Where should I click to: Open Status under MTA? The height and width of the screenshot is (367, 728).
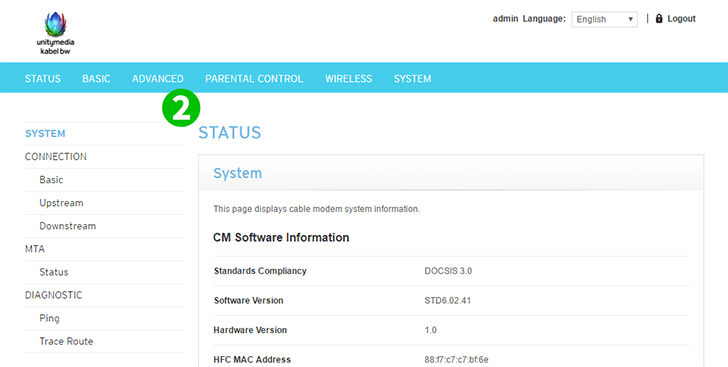(x=54, y=272)
